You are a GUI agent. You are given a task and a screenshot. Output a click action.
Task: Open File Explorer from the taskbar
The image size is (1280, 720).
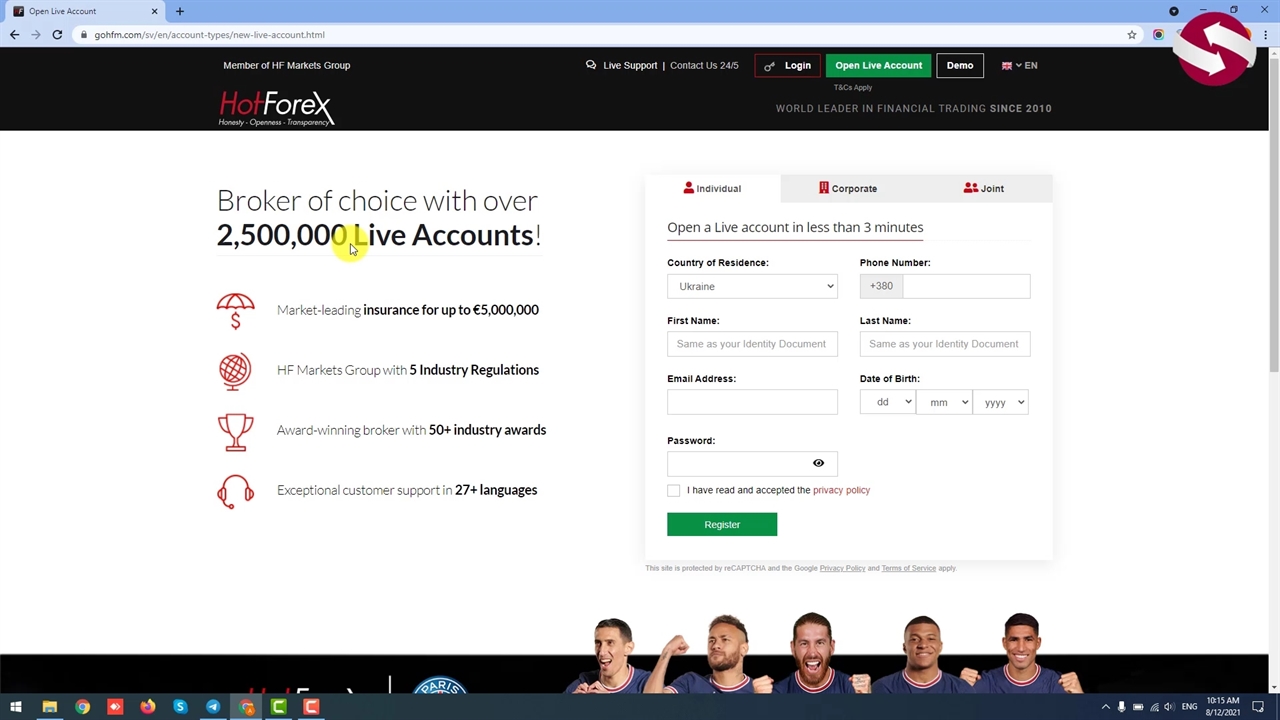pos(49,707)
